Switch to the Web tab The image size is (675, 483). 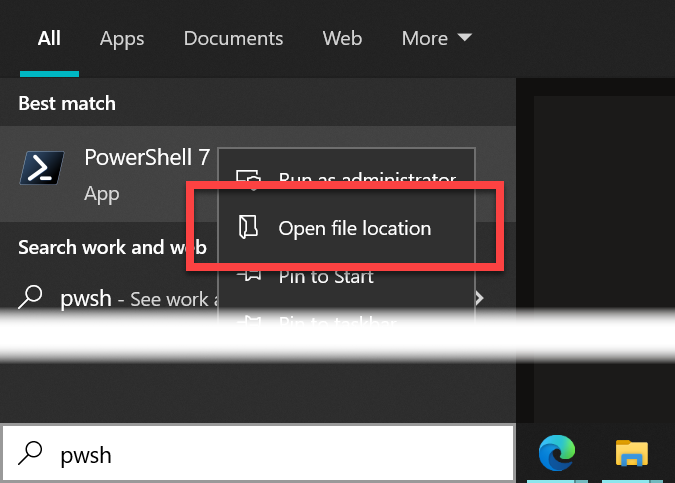point(342,39)
